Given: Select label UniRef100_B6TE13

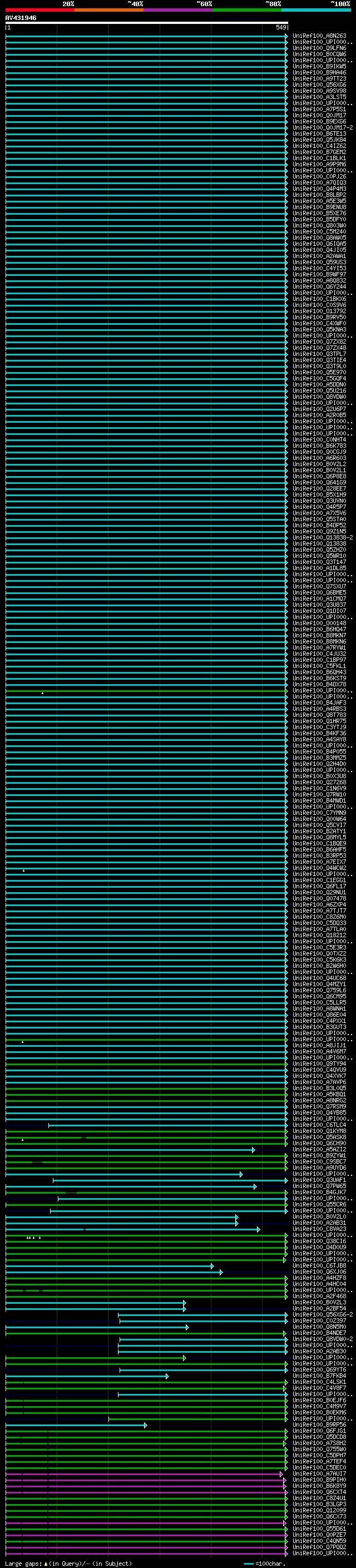Looking at the screenshot, I should 319,133.
